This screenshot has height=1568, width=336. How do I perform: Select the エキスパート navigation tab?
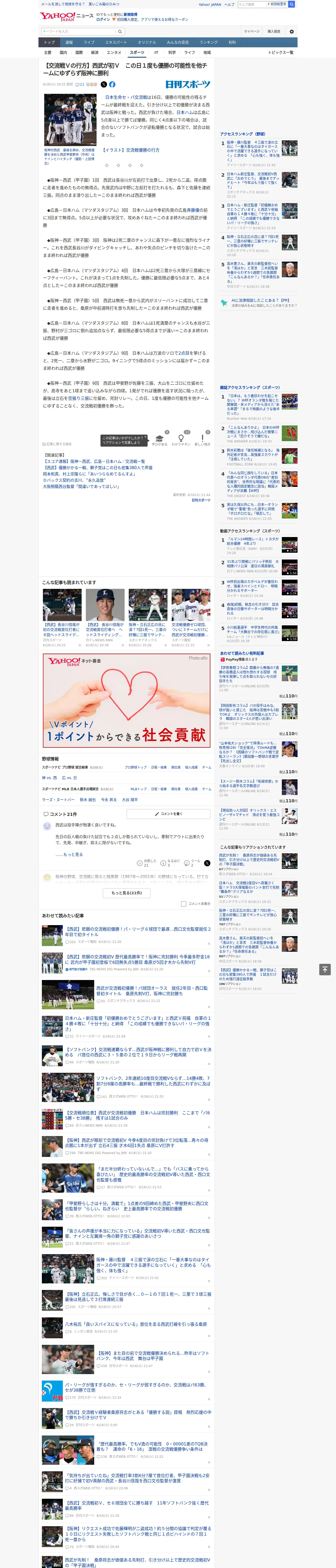116,43
